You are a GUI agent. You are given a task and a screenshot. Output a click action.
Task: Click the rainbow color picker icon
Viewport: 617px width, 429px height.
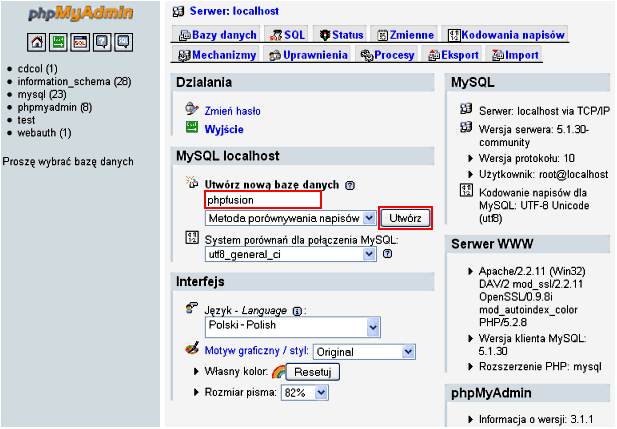click(x=279, y=372)
